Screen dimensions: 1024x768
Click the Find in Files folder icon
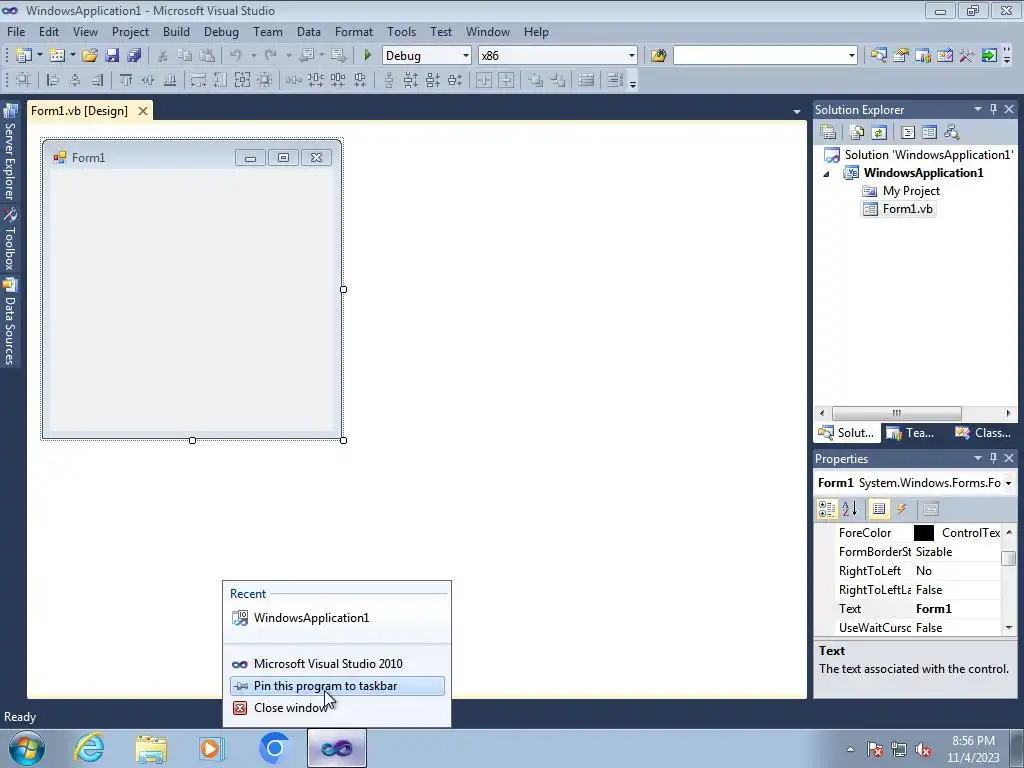(x=658, y=56)
